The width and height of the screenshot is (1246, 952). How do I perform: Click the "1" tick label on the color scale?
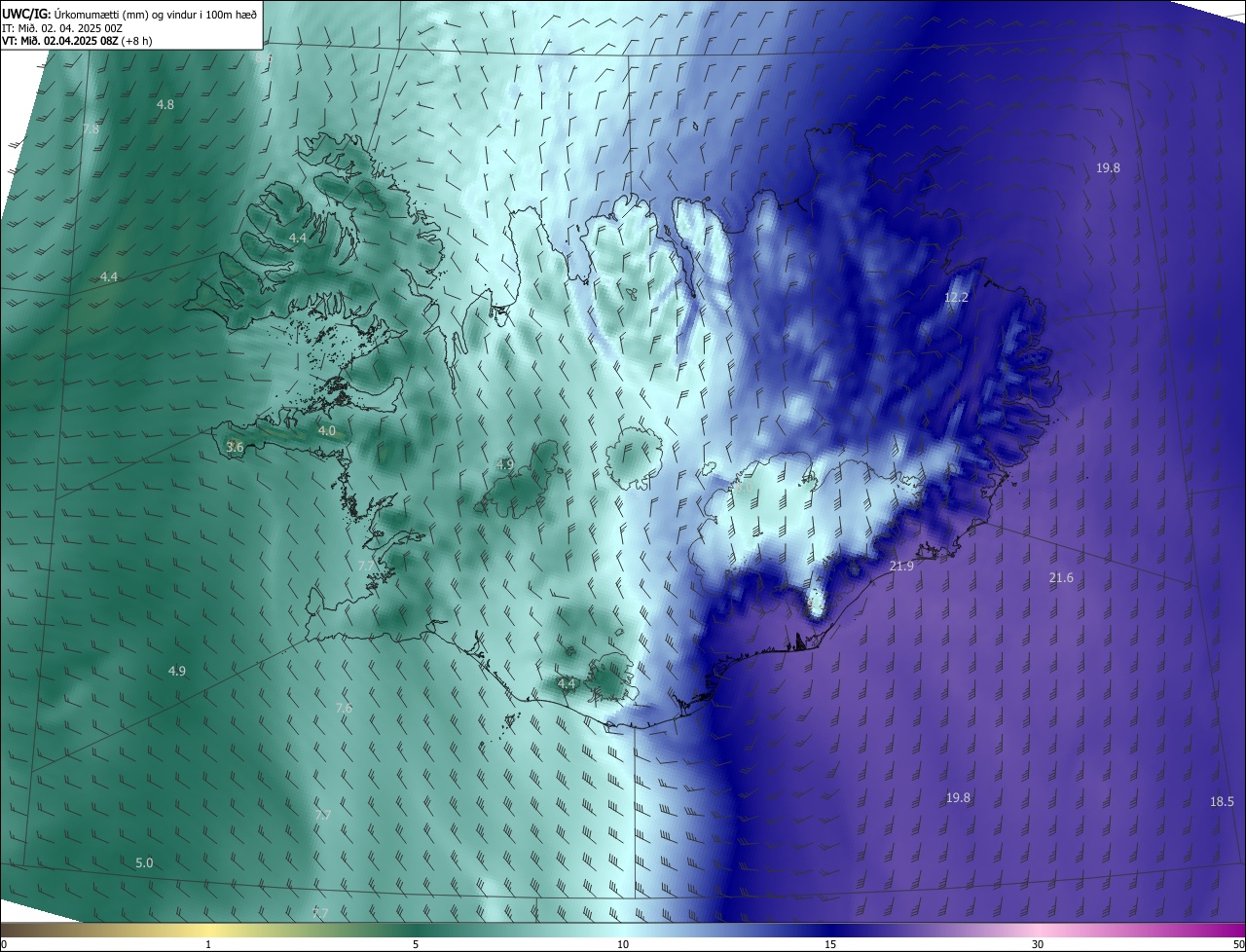(208, 944)
